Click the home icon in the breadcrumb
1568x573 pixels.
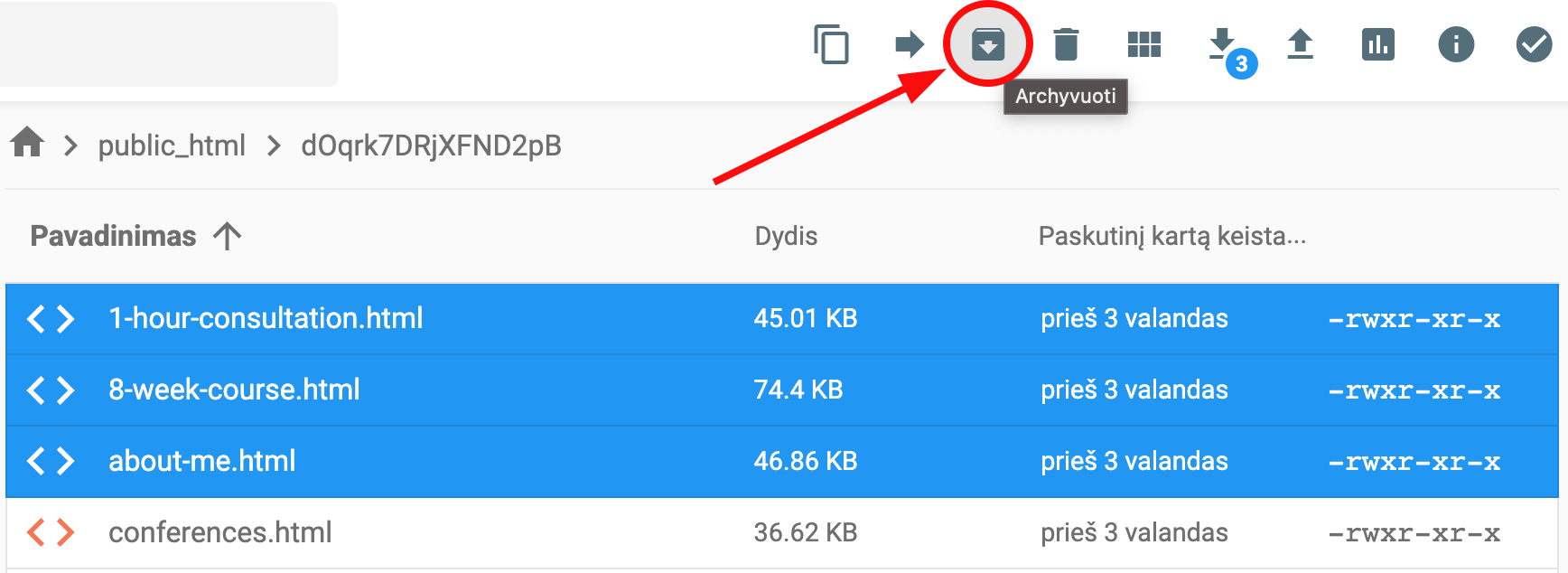(x=26, y=142)
